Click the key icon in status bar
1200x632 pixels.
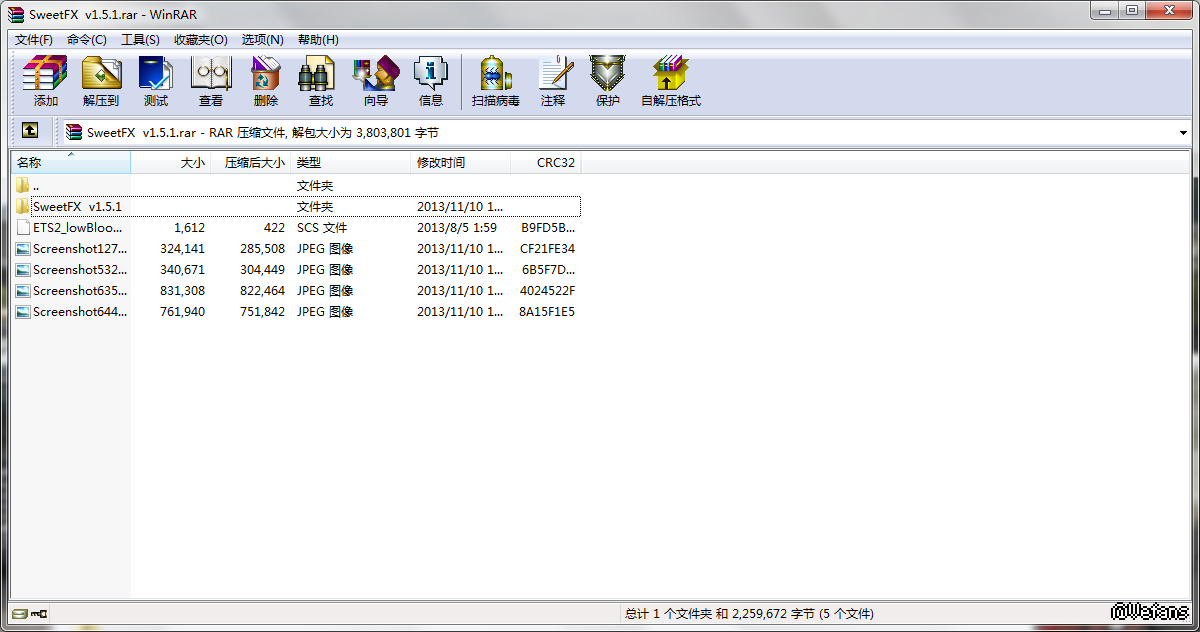[40, 613]
